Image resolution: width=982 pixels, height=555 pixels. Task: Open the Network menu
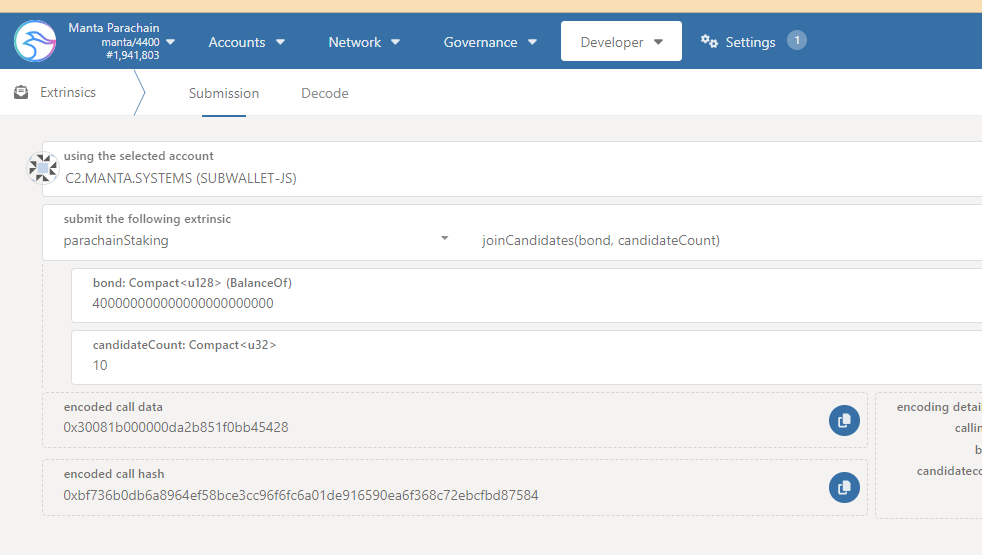(364, 42)
